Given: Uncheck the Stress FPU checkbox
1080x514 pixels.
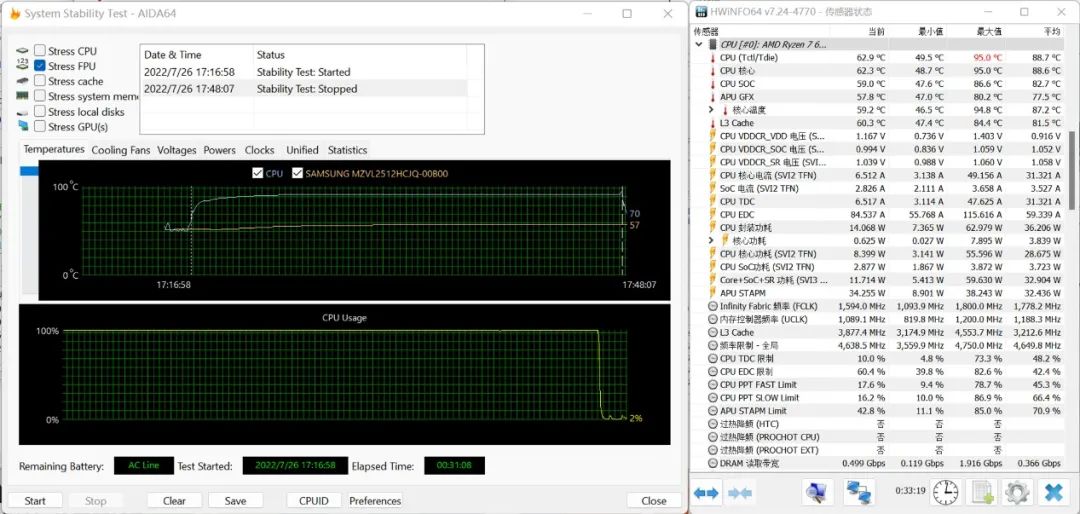Looking at the screenshot, I should pos(40,66).
